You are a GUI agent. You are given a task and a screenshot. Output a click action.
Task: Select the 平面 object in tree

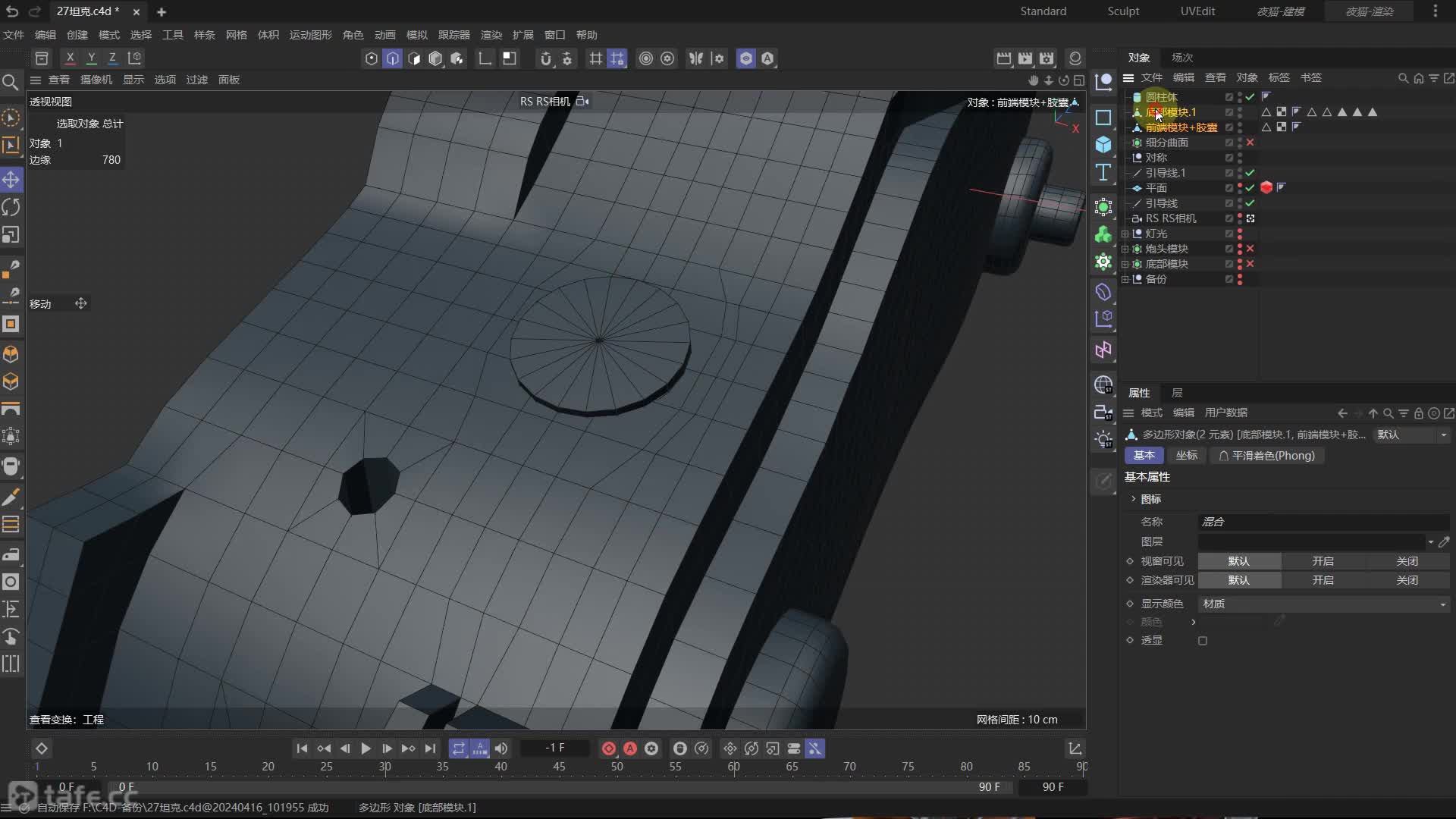1156,188
